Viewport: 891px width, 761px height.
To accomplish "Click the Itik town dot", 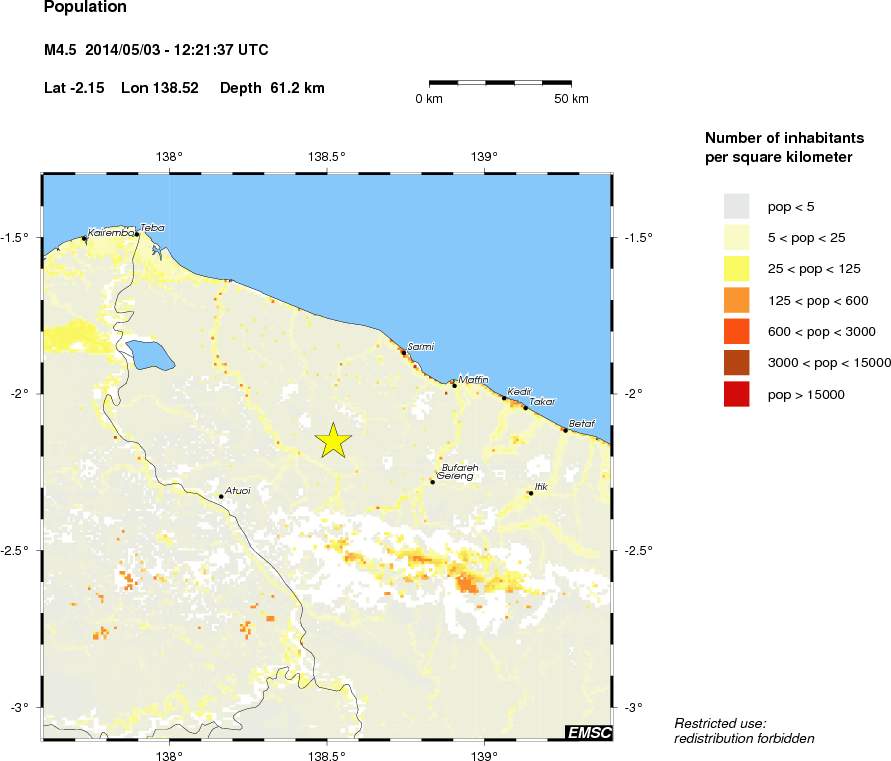I will 531,492.
